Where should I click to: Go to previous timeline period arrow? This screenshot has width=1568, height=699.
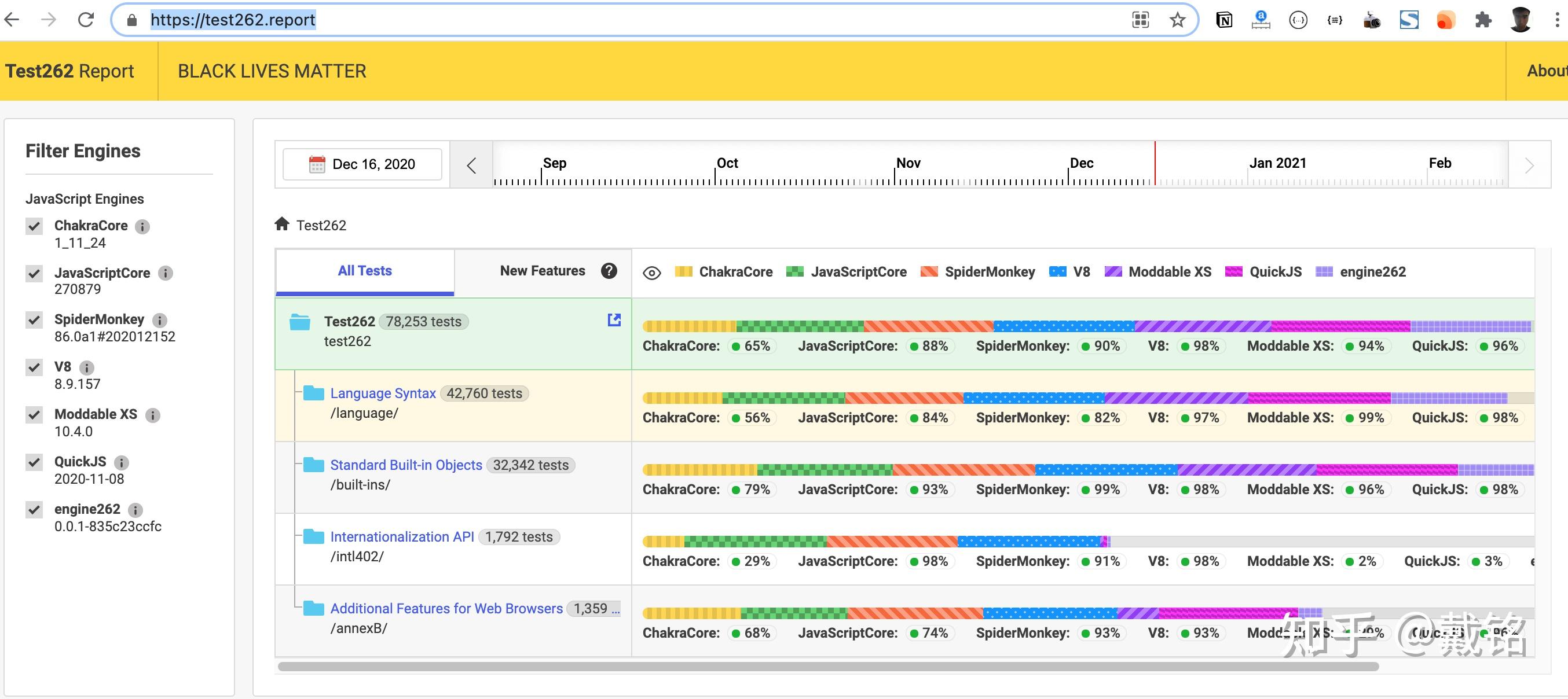pos(471,165)
